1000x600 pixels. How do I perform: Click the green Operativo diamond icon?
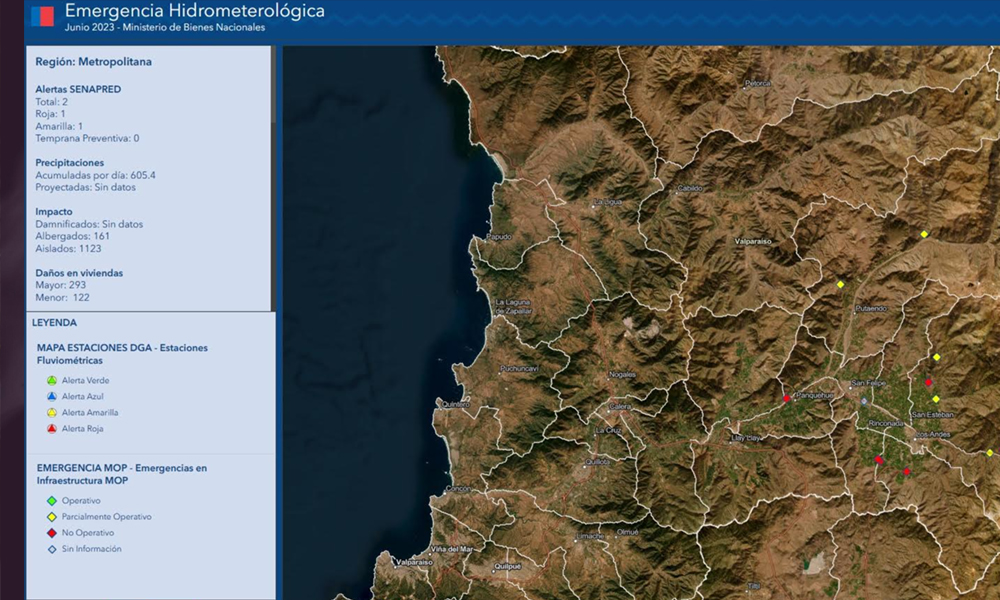[51, 501]
